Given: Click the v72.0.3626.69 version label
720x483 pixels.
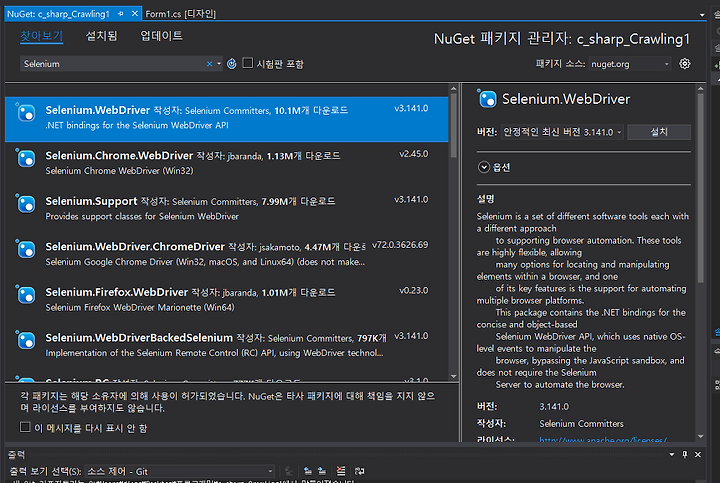Looking at the screenshot, I should click(x=399, y=245).
